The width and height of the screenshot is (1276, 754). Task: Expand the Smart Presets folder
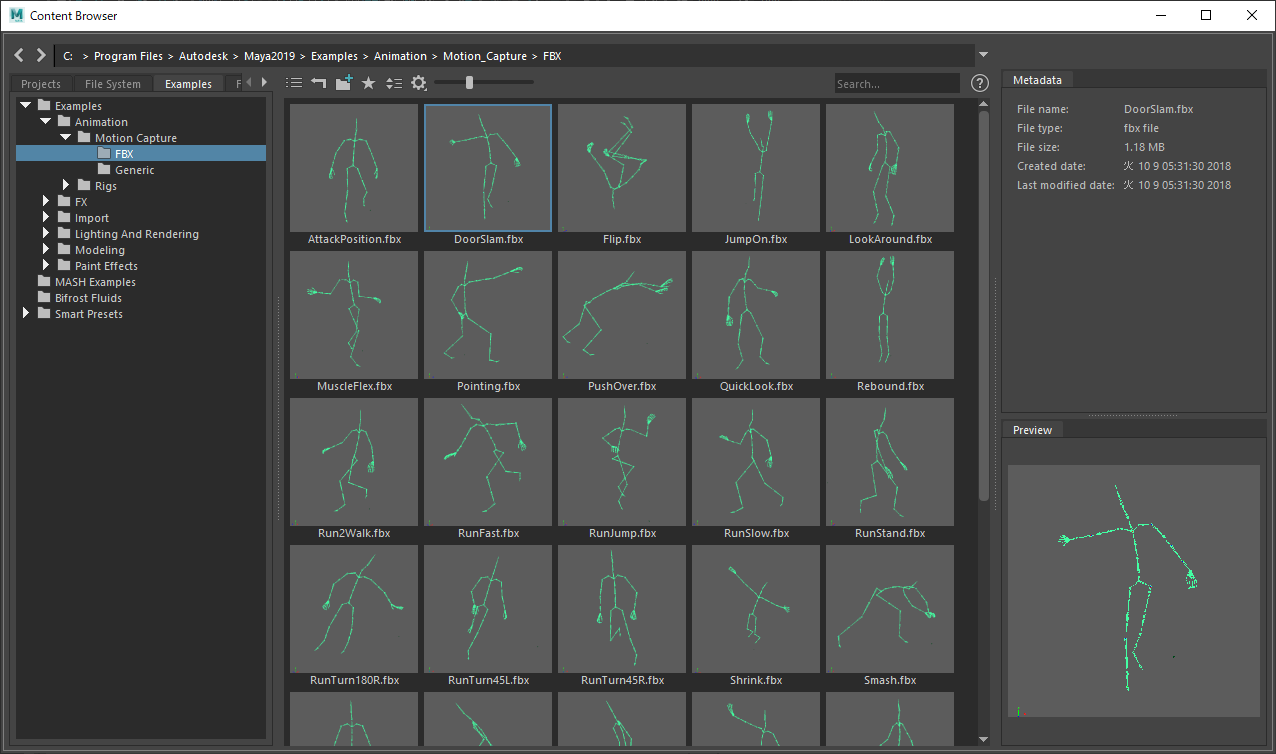click(26, 314)
